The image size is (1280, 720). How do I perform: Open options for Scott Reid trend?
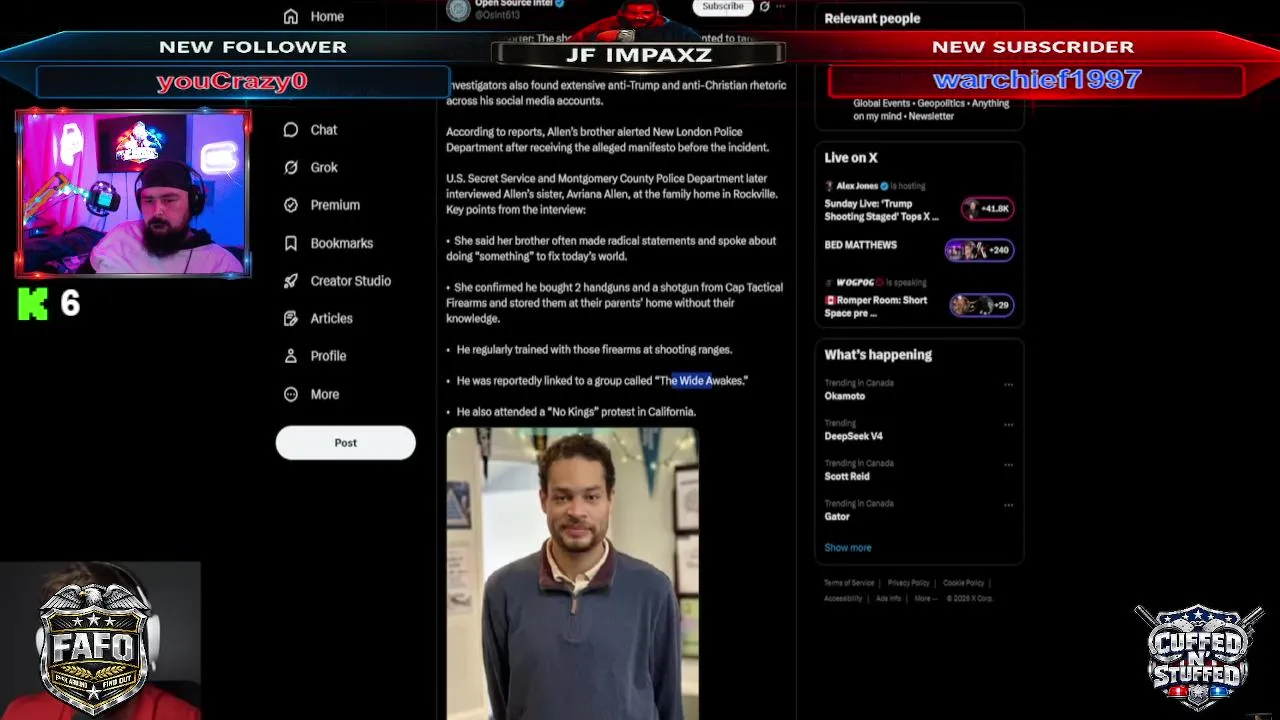click(x=1008, y=464)
